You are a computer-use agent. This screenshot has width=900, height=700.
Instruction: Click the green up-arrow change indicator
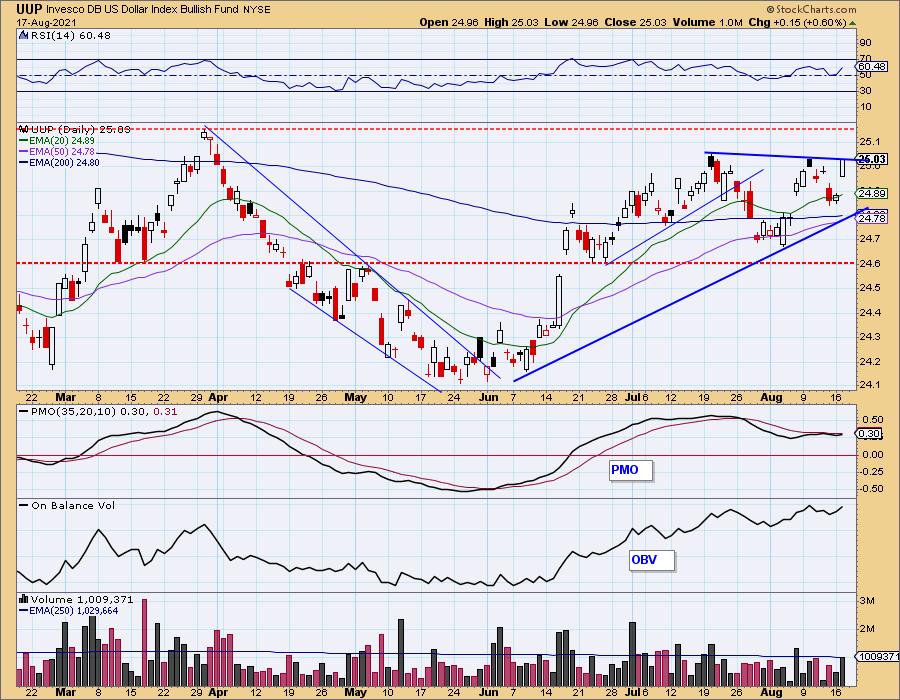pyautogui.click(x=852, y=23)
